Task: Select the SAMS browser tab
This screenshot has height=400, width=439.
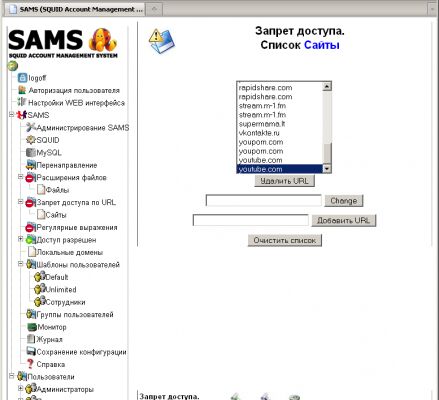Action: 76,9
